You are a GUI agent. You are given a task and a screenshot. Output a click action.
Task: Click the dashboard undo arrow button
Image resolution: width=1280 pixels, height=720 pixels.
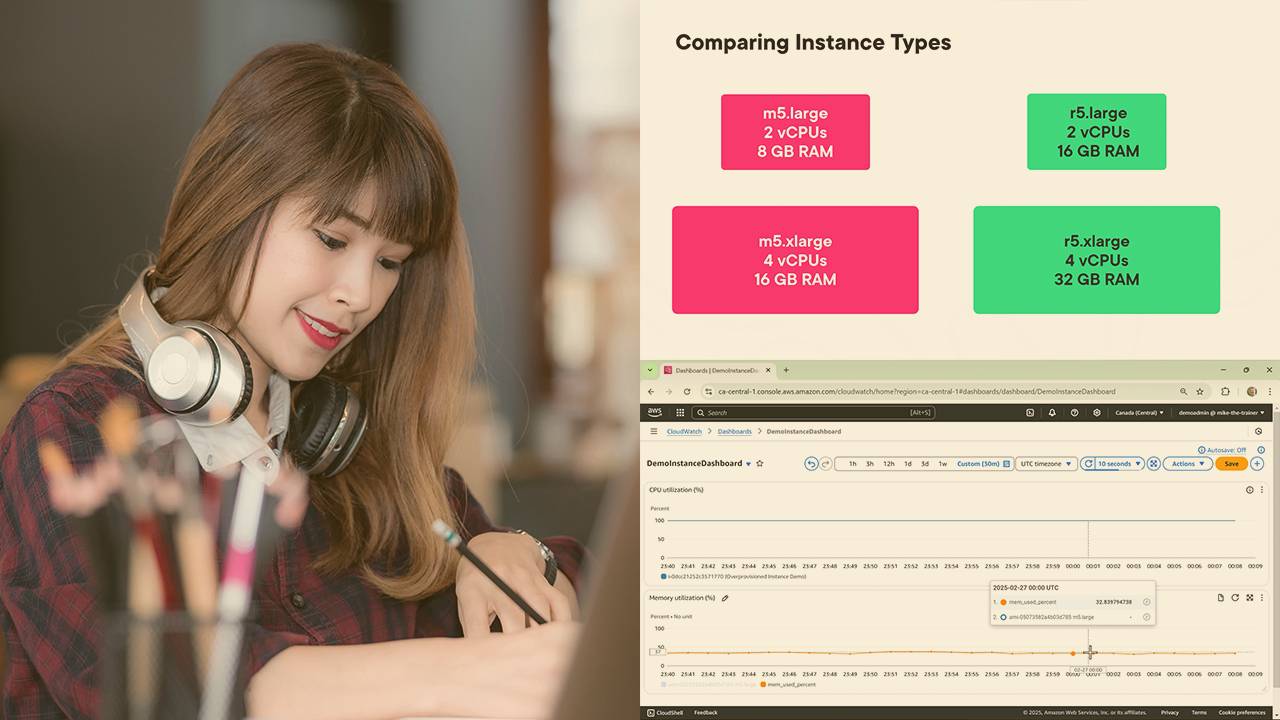pyautogui.click(x=811, y=464)
